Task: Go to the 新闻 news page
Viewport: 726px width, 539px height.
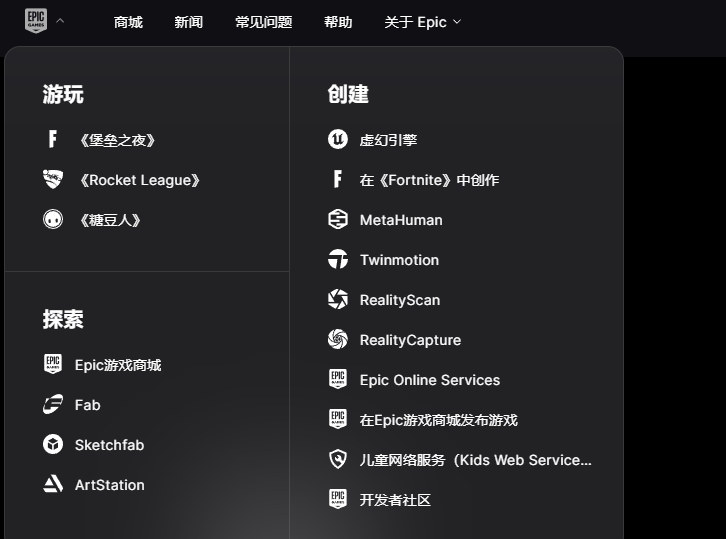Action: coord(188,22)
